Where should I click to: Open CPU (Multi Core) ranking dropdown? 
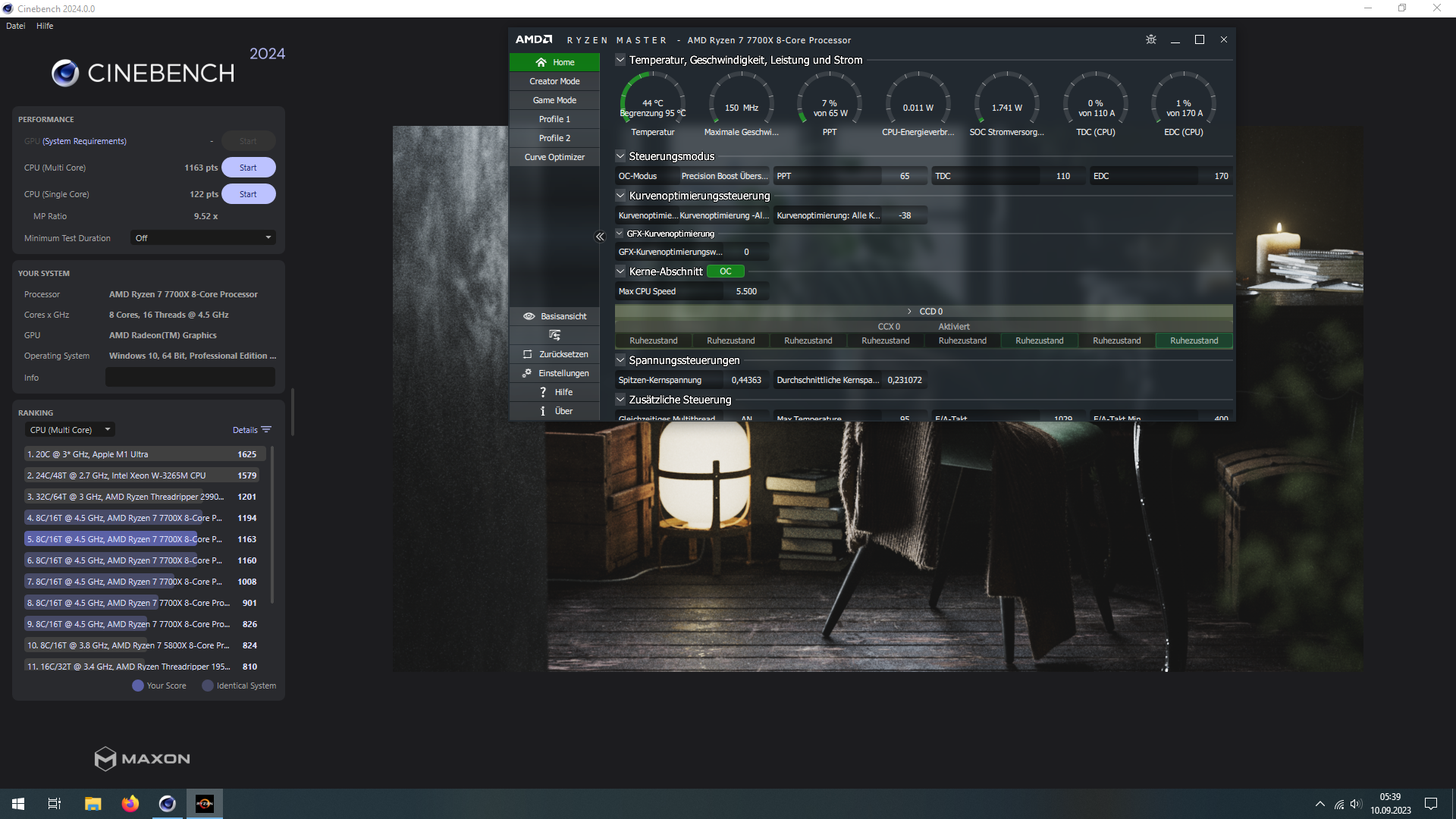[70, 430]
